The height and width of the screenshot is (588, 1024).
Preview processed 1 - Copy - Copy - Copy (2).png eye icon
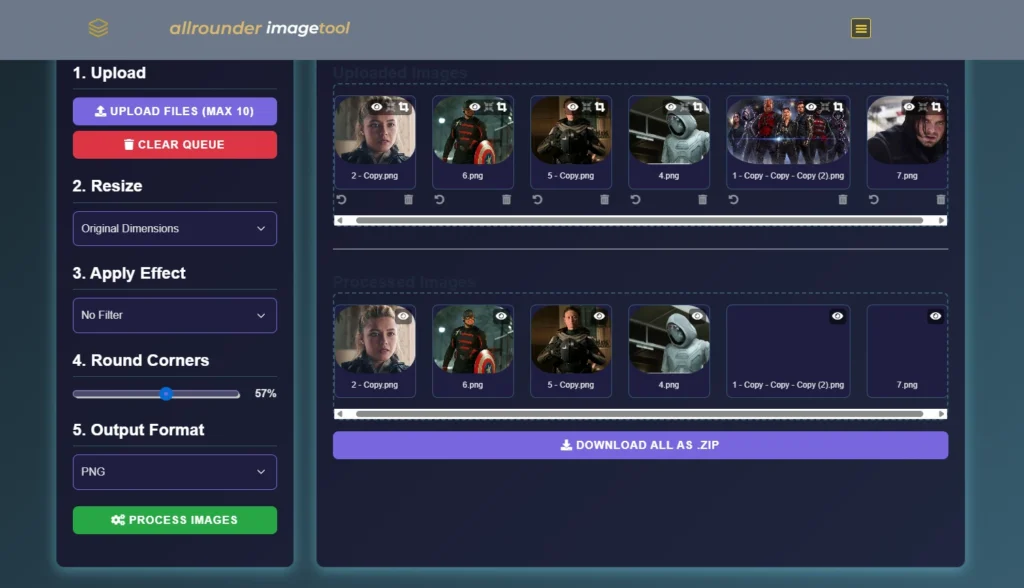pyautogui.click(x=837, y=316)
